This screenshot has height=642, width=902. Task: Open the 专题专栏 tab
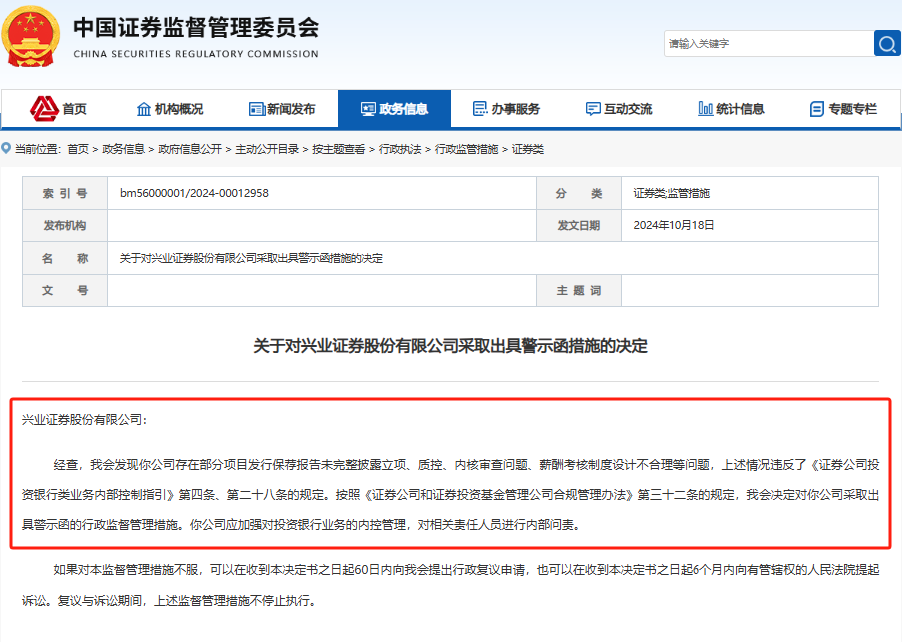tap(843, 109)
